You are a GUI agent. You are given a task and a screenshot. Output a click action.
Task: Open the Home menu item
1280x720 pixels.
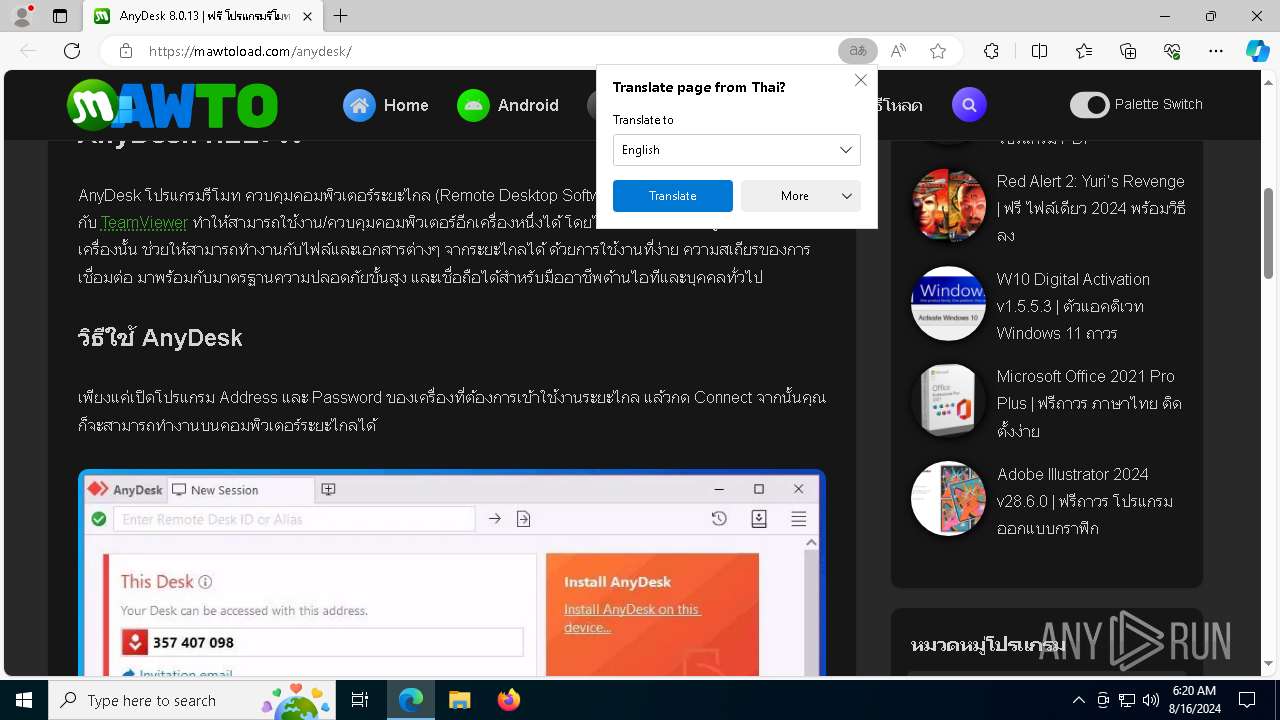coord(406,105)
